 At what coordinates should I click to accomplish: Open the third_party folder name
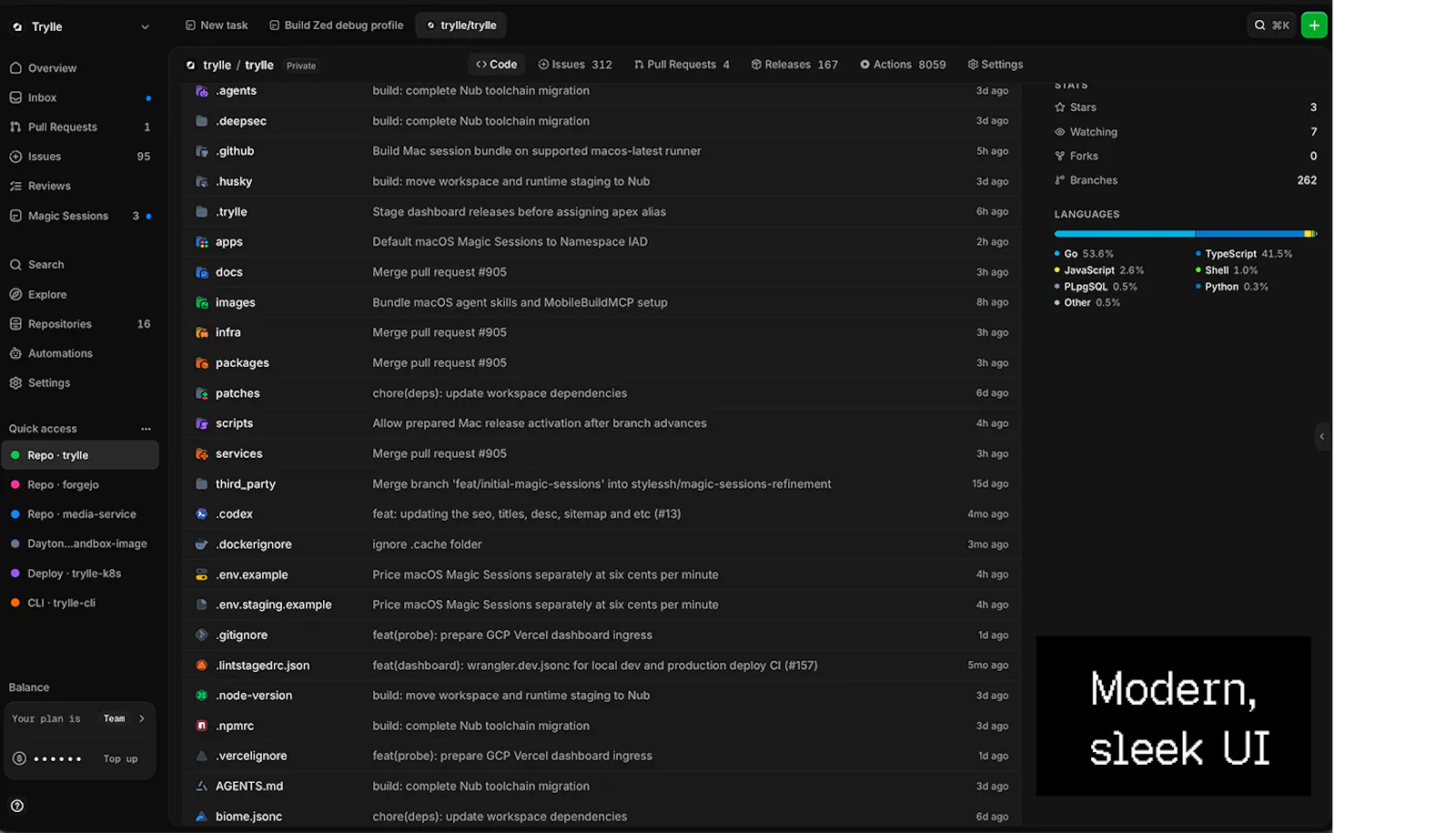tap(246, 484)
